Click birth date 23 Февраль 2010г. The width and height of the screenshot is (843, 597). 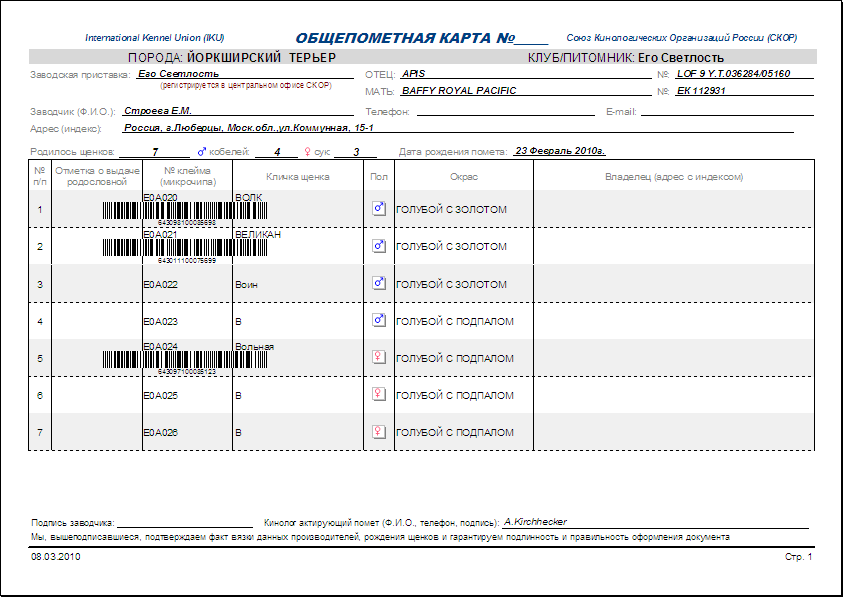(560, 151)
